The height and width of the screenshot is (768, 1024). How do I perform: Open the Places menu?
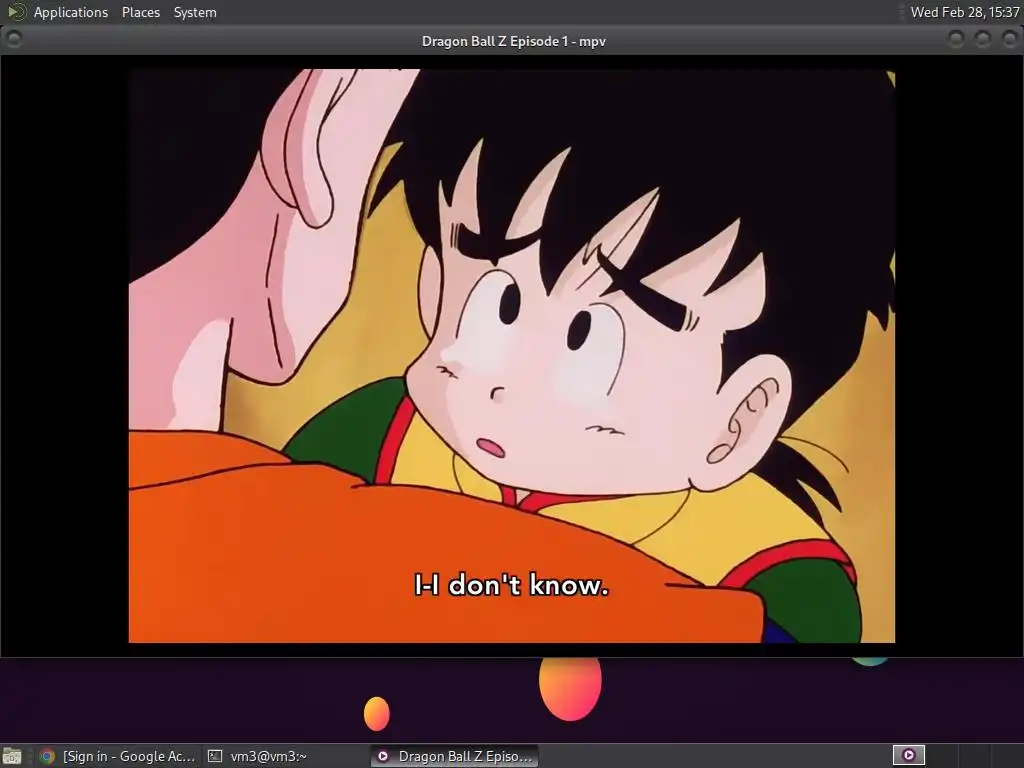[140, 12]
